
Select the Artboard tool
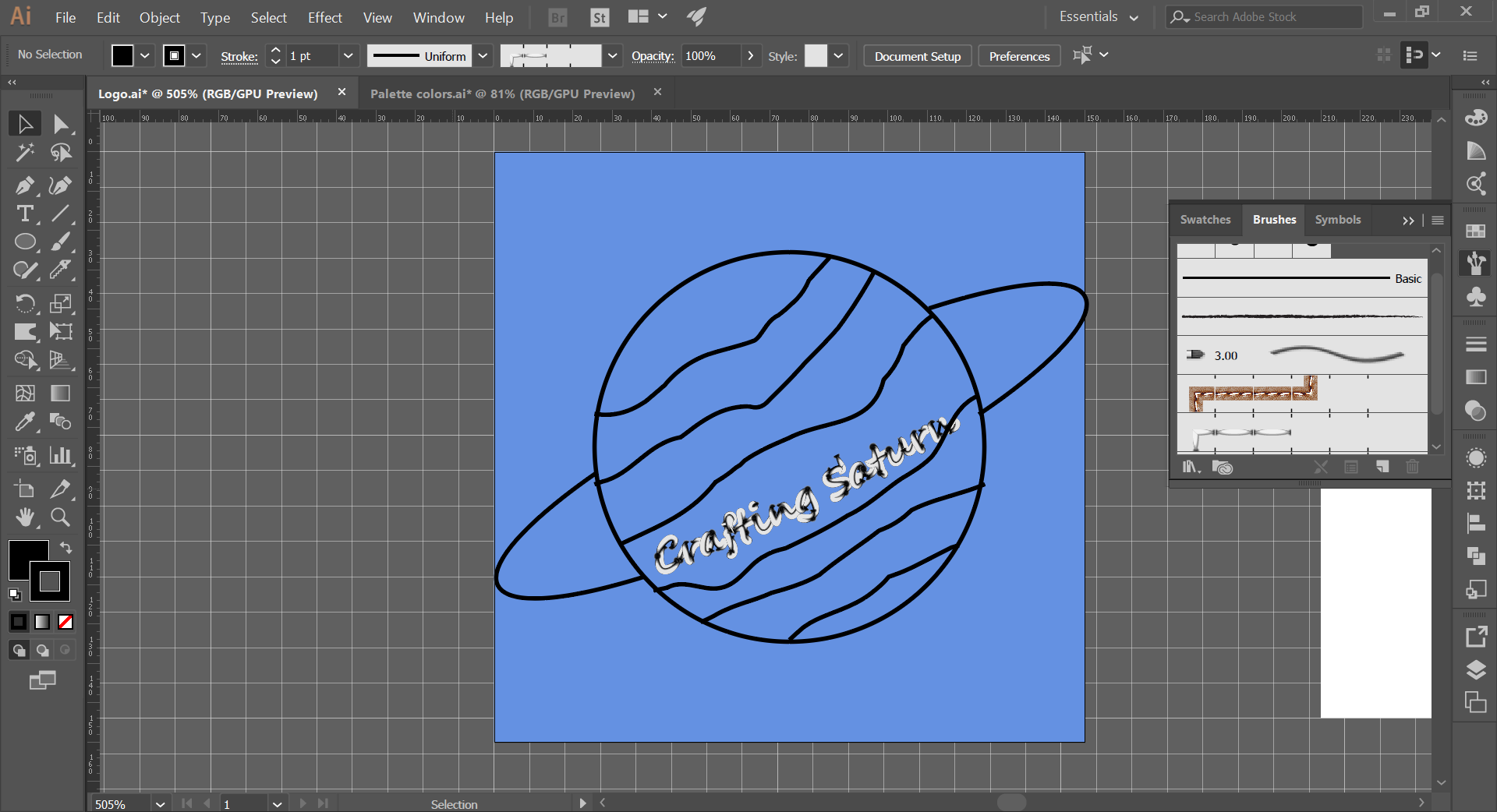point(25,489)
